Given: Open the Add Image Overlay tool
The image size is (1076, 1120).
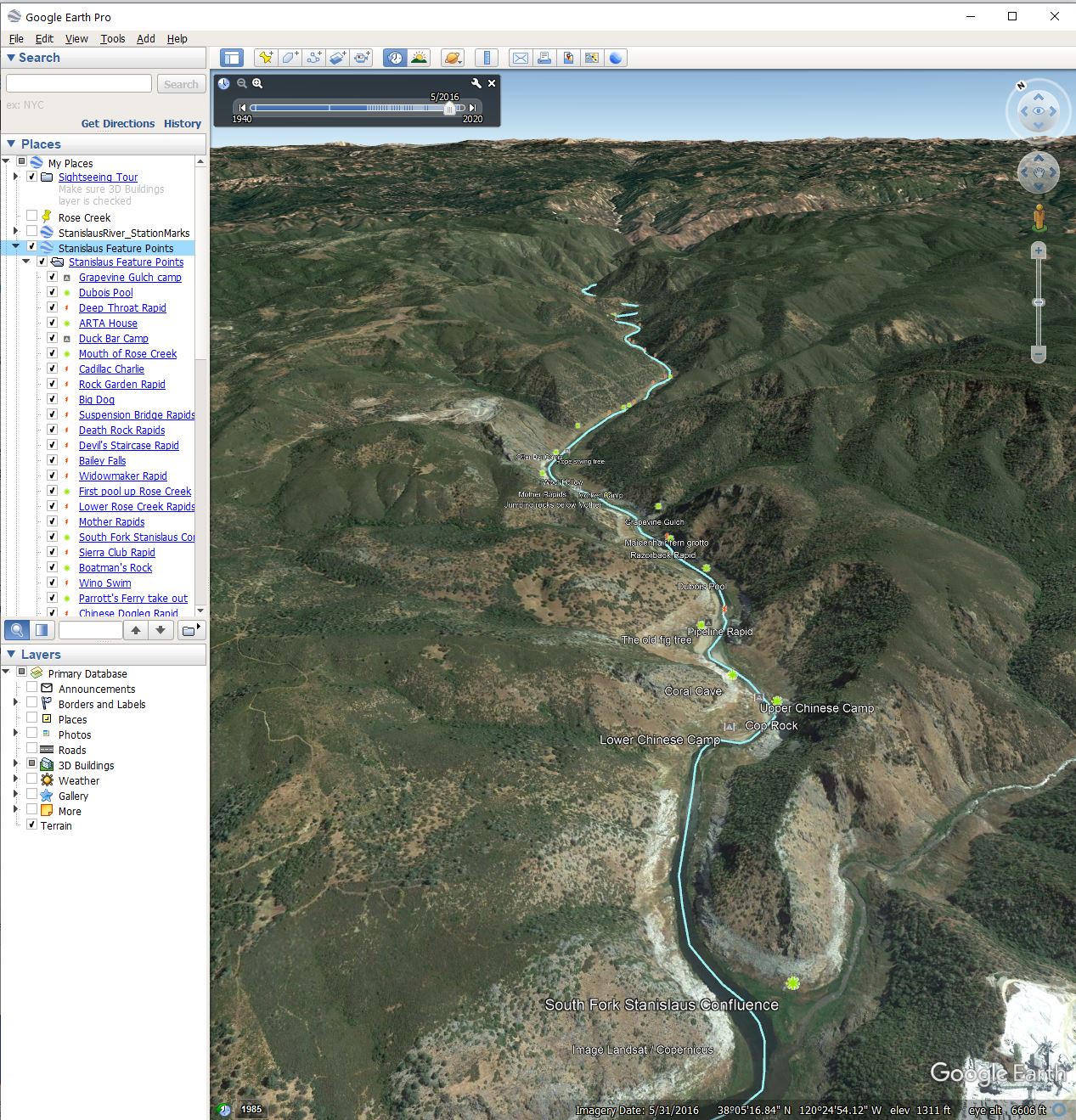Looking at the screenshot, I should pyautogui.click(x=337, y=58).
